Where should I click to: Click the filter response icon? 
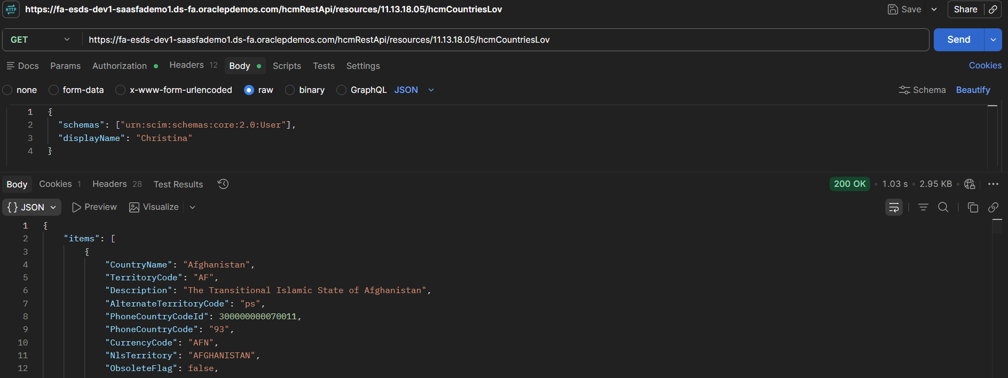[923, 207]
